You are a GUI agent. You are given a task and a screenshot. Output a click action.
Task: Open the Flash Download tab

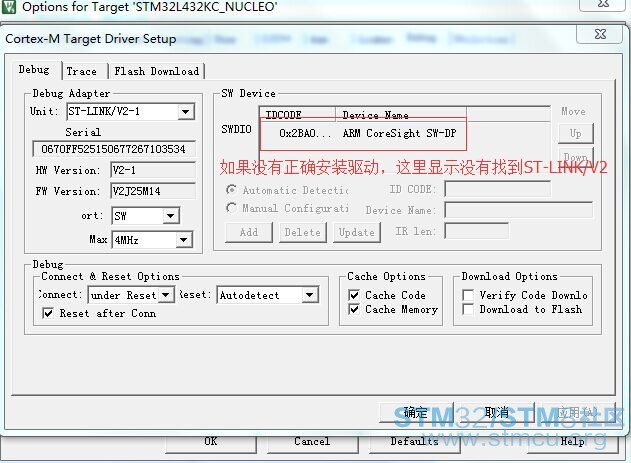[x=157, y=71]
